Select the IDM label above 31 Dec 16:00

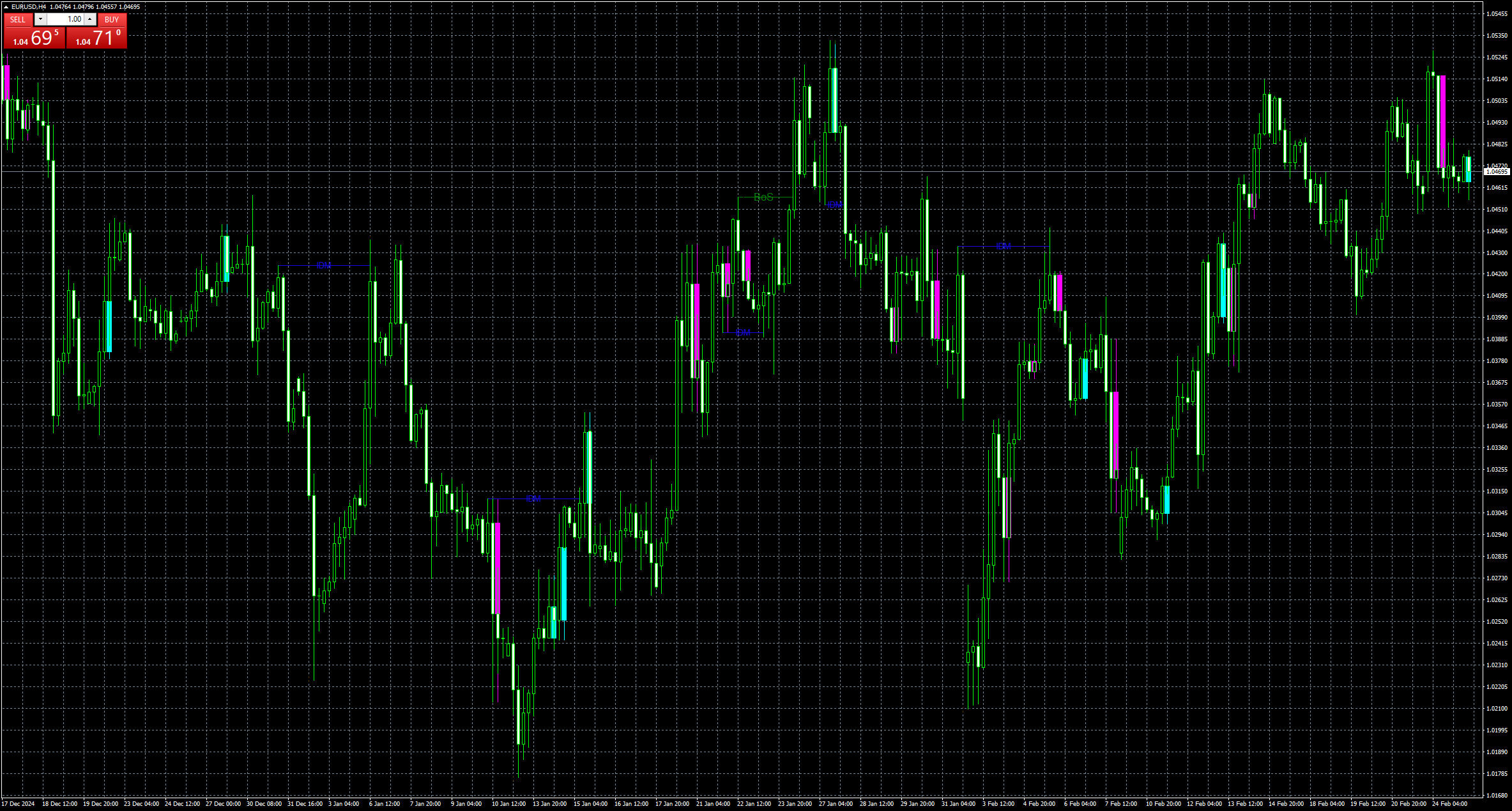click(324, 265)
